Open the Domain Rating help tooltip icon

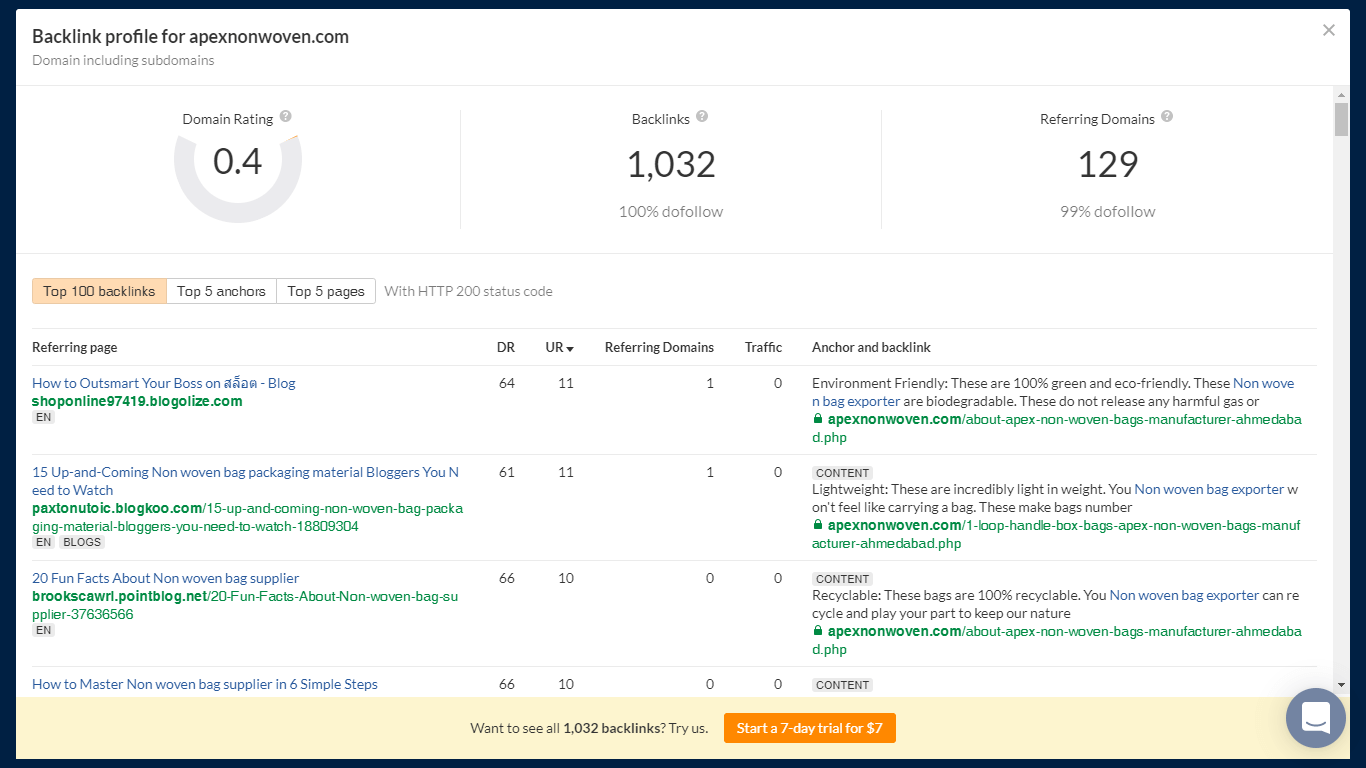tap(286, 117)
